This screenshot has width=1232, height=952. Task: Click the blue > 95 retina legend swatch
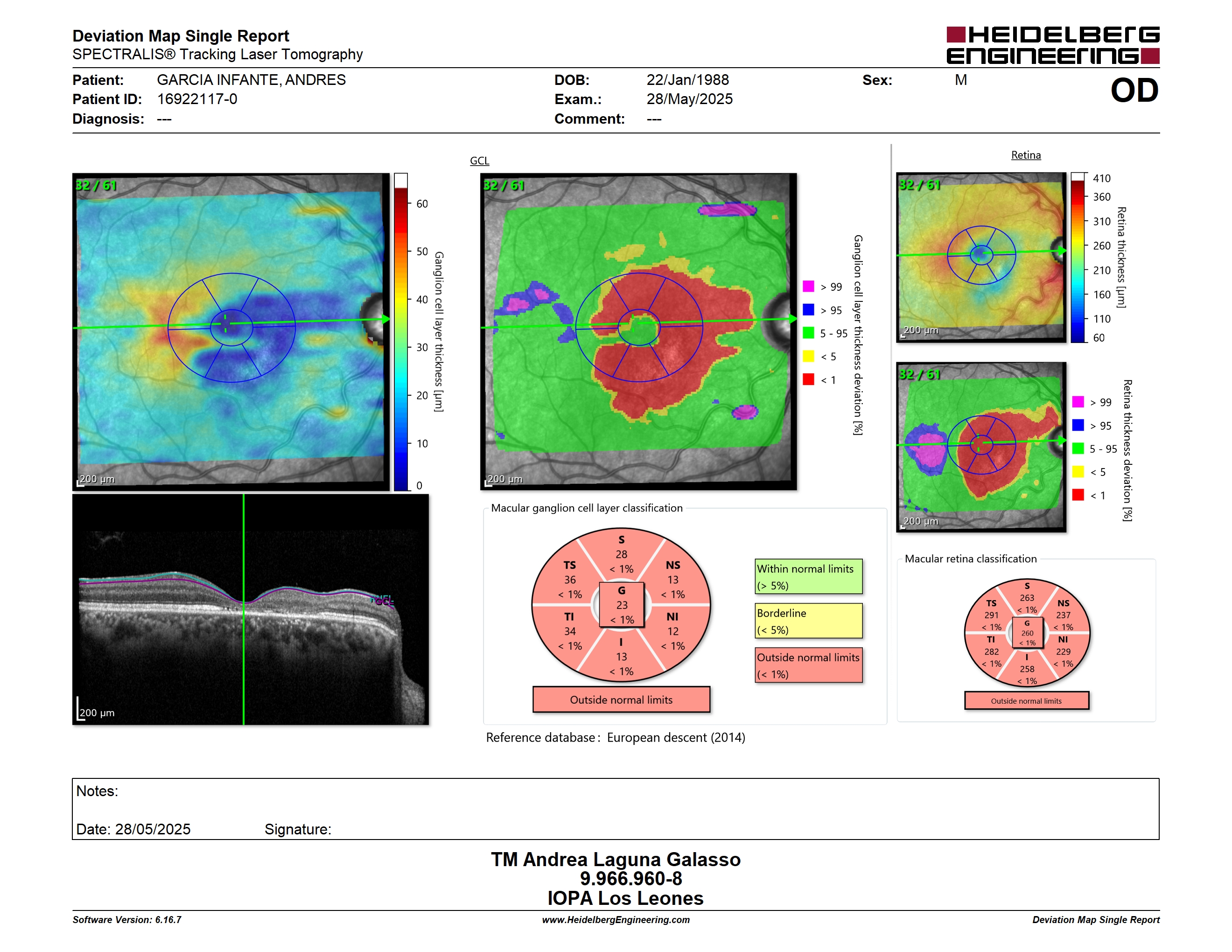coord(1078,425)
